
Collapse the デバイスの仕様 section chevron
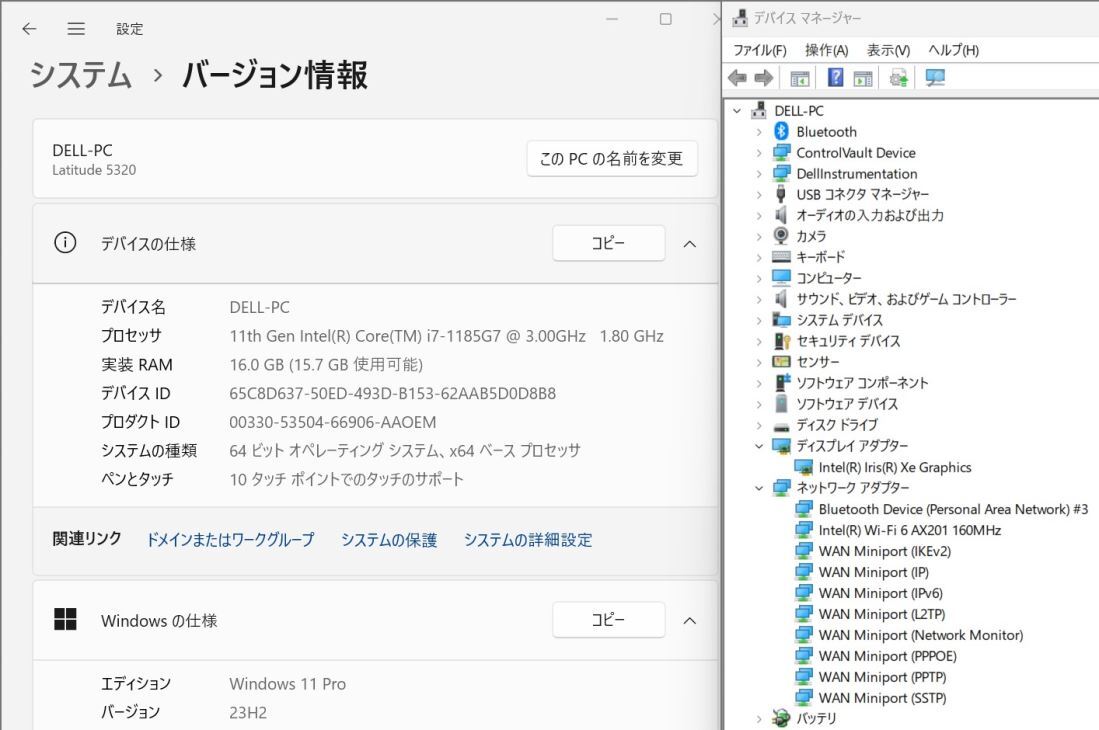click(689, 243)
